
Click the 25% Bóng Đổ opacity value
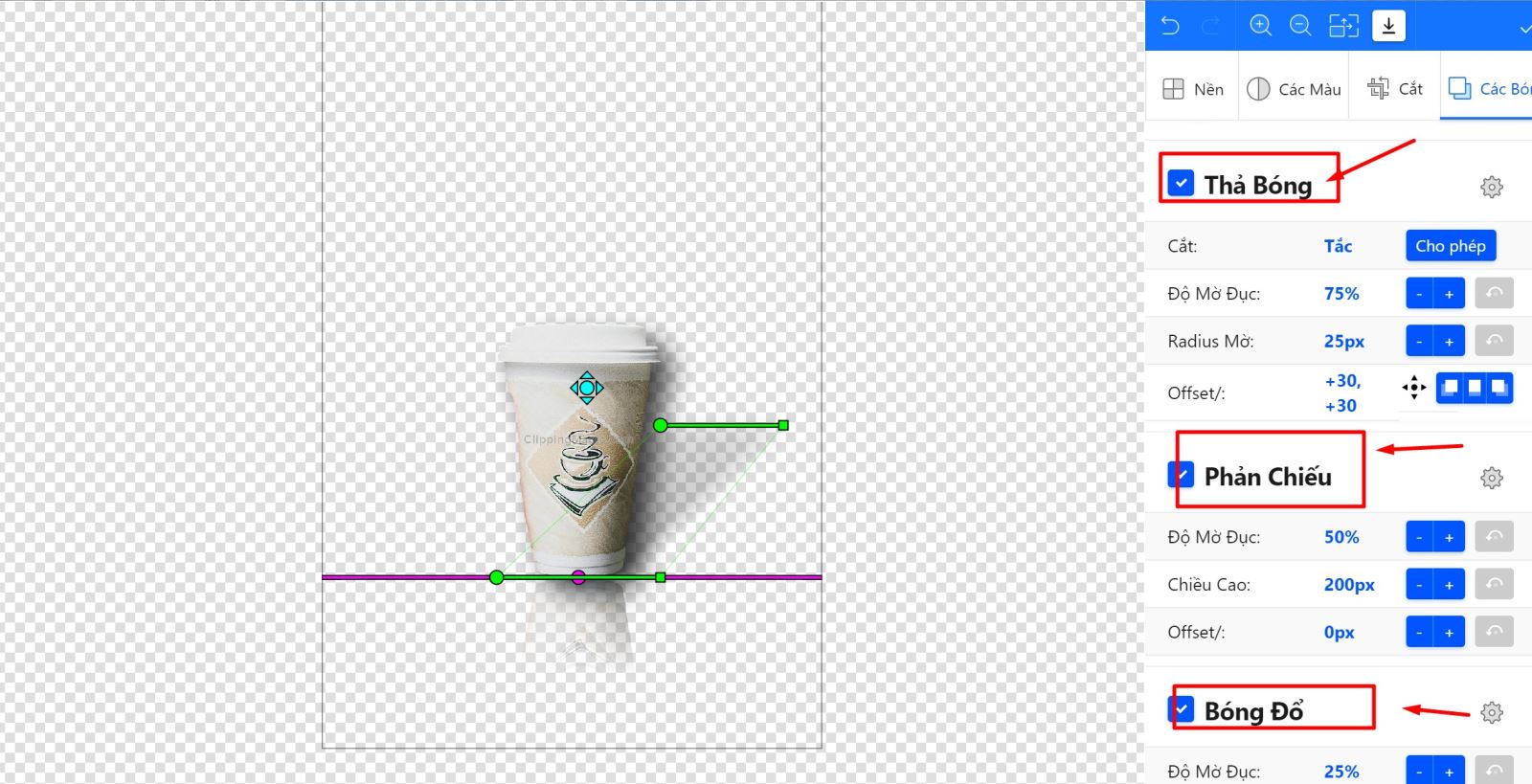tap(1341, 771)
